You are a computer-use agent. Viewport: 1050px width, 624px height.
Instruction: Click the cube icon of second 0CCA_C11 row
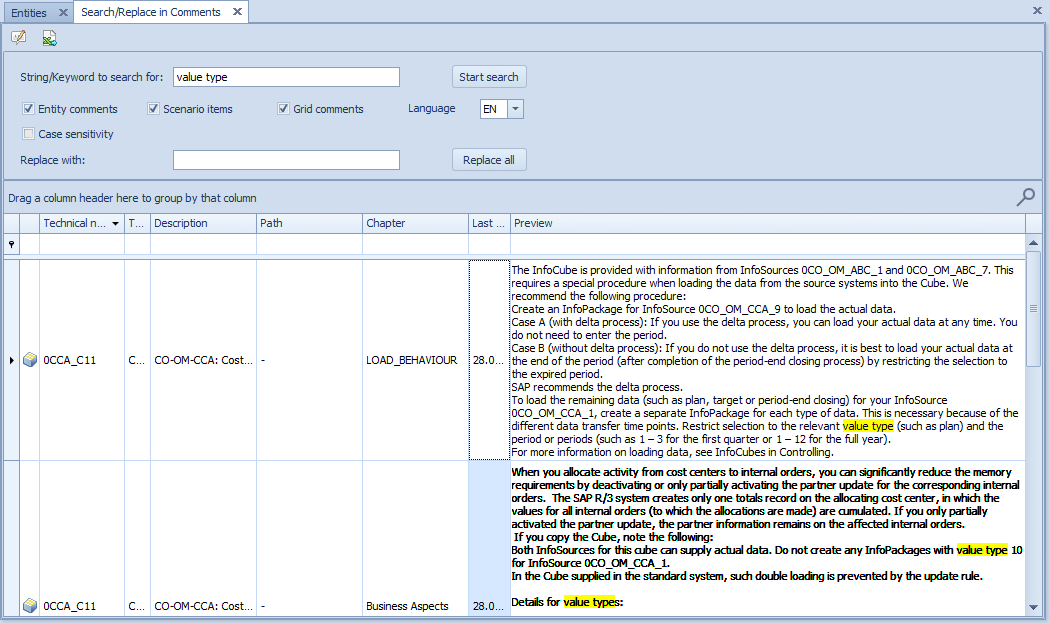pyautogui.click(x=30, y=606)
